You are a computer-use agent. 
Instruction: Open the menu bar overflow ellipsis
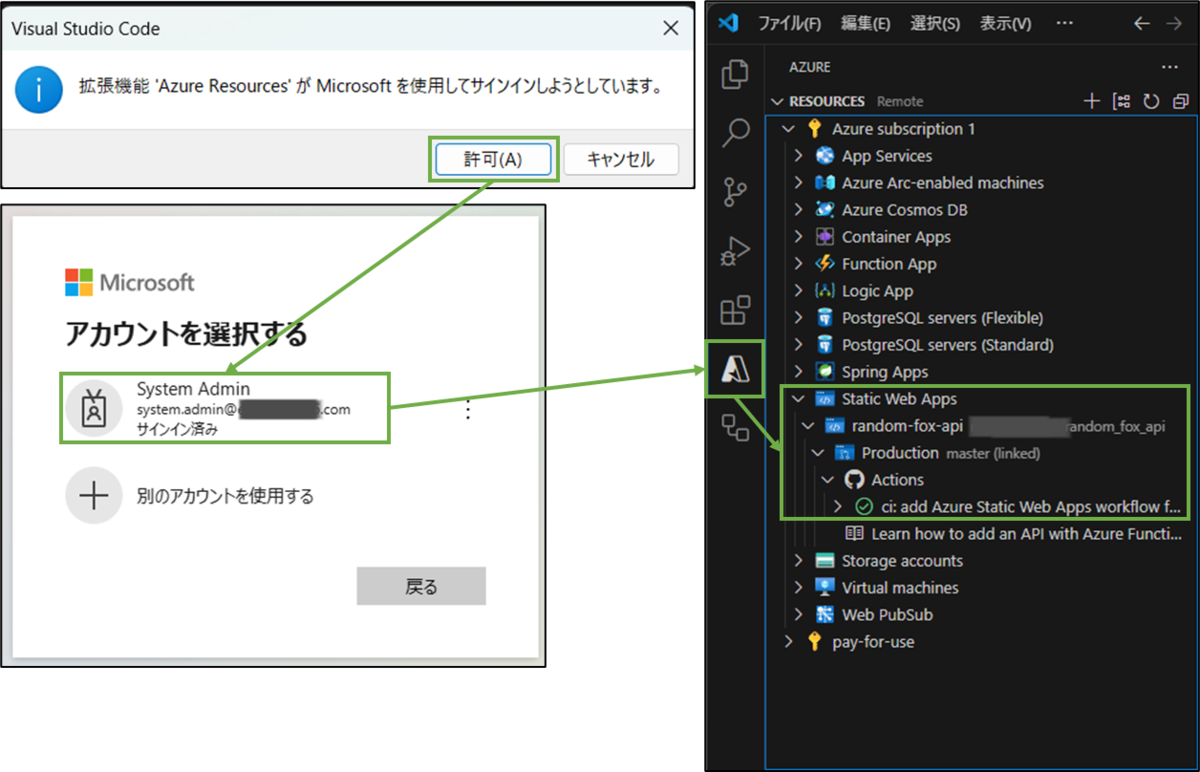[x=1065, y=23]
